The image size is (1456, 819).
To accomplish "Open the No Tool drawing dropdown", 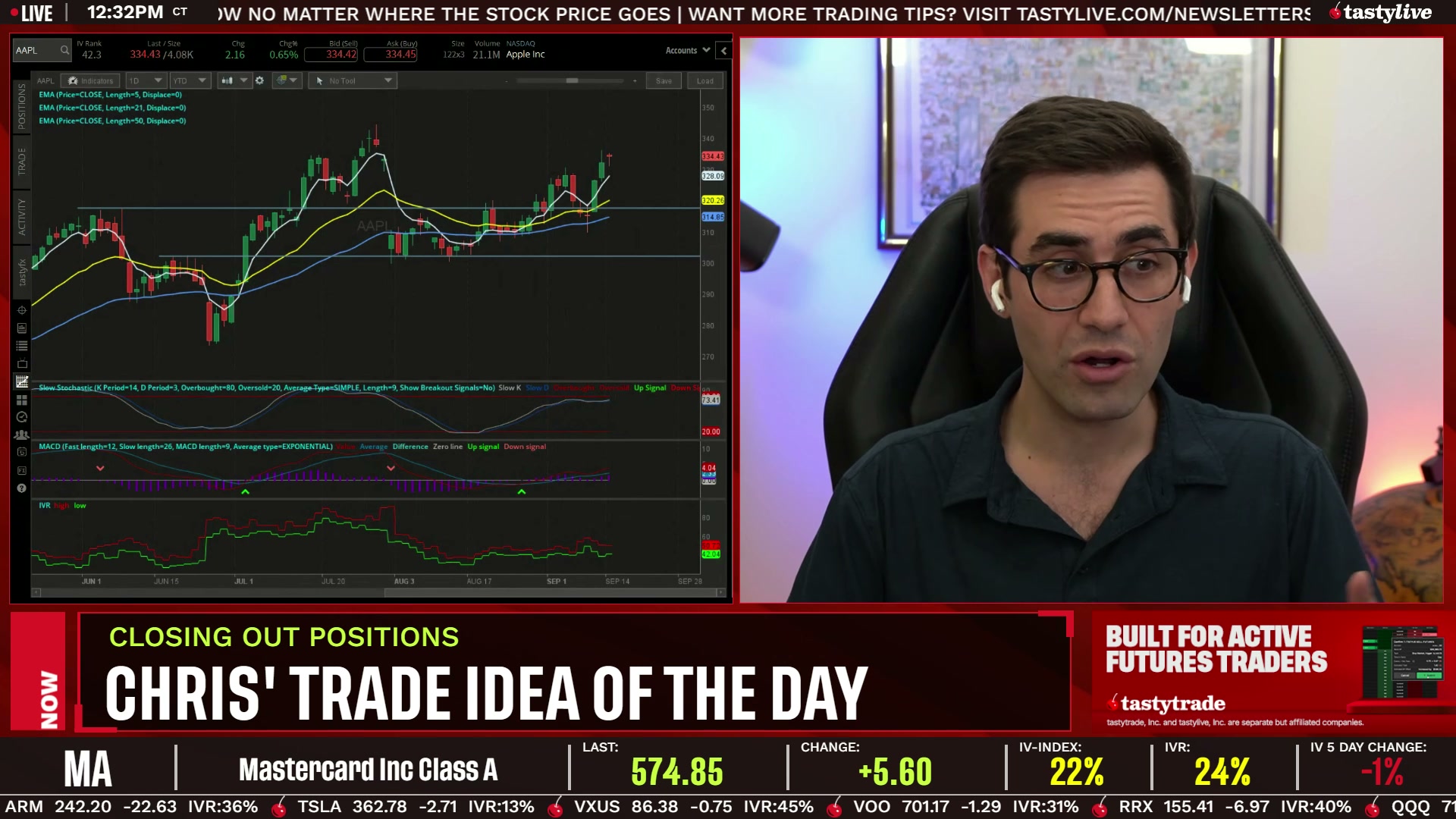I will tap(353, 80).
